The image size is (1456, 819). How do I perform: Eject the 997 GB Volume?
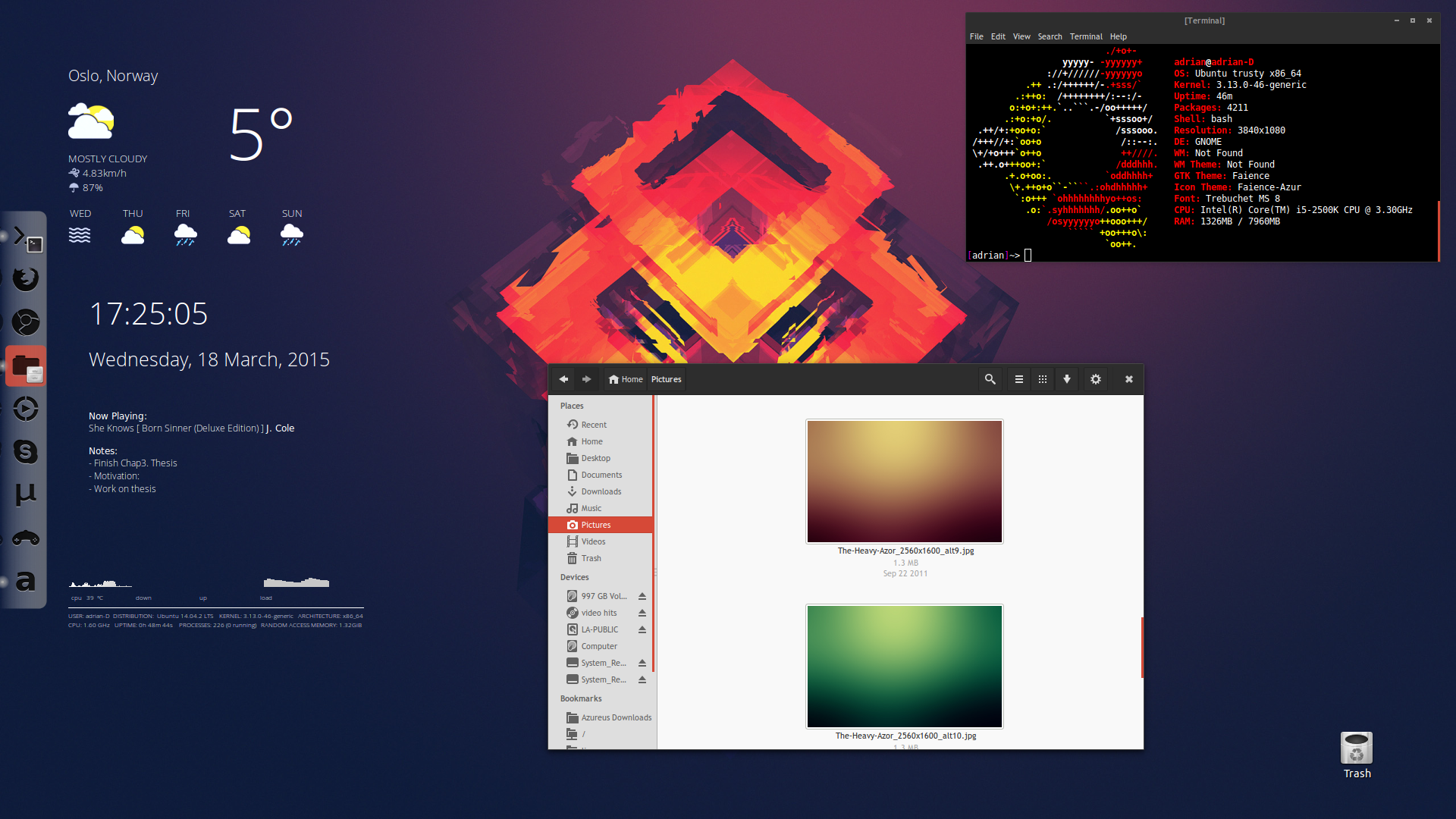(642, 596)
